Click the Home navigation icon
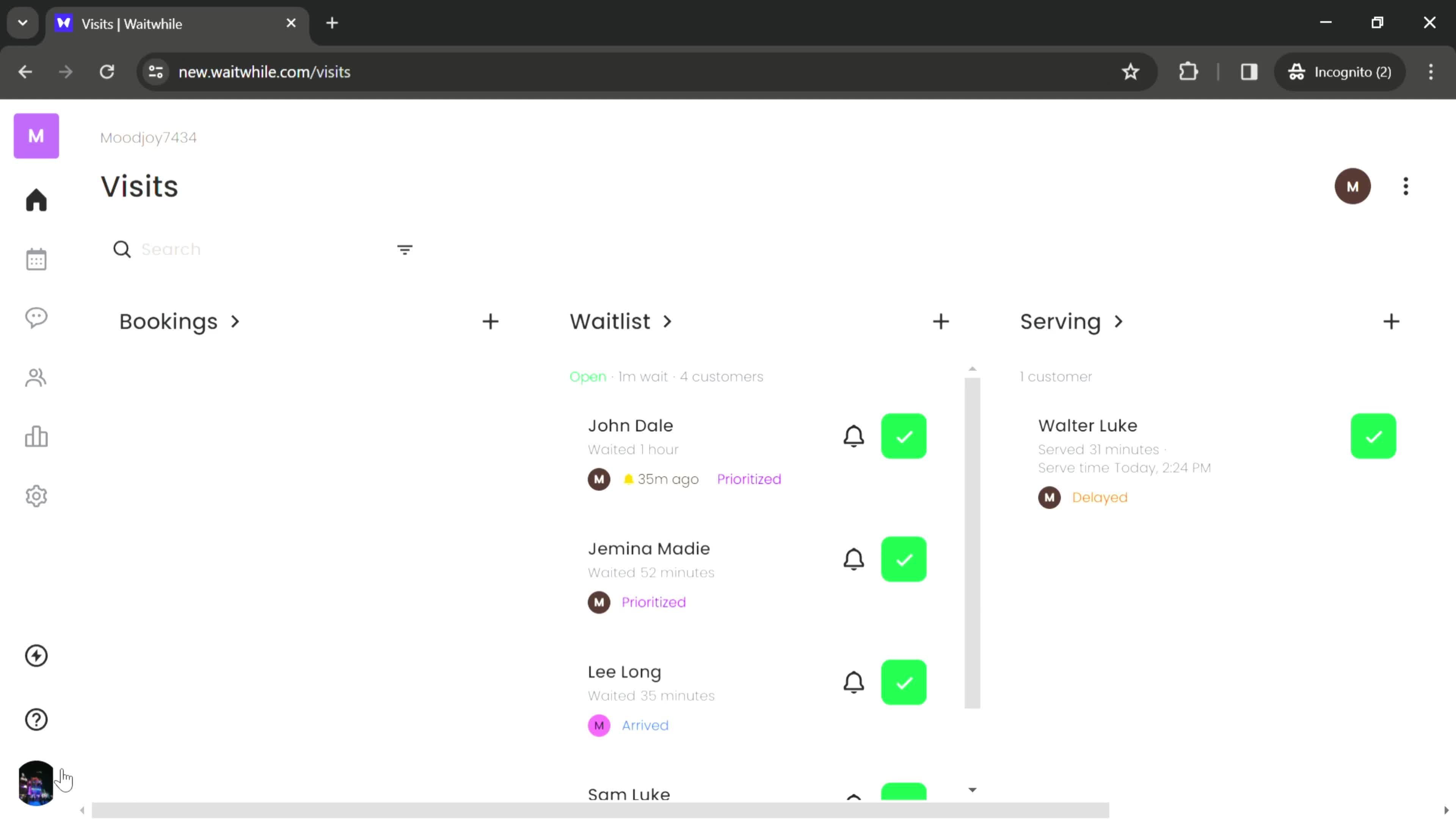The image size is (1456, 819). pyautogui.click(x=36, y=200)
